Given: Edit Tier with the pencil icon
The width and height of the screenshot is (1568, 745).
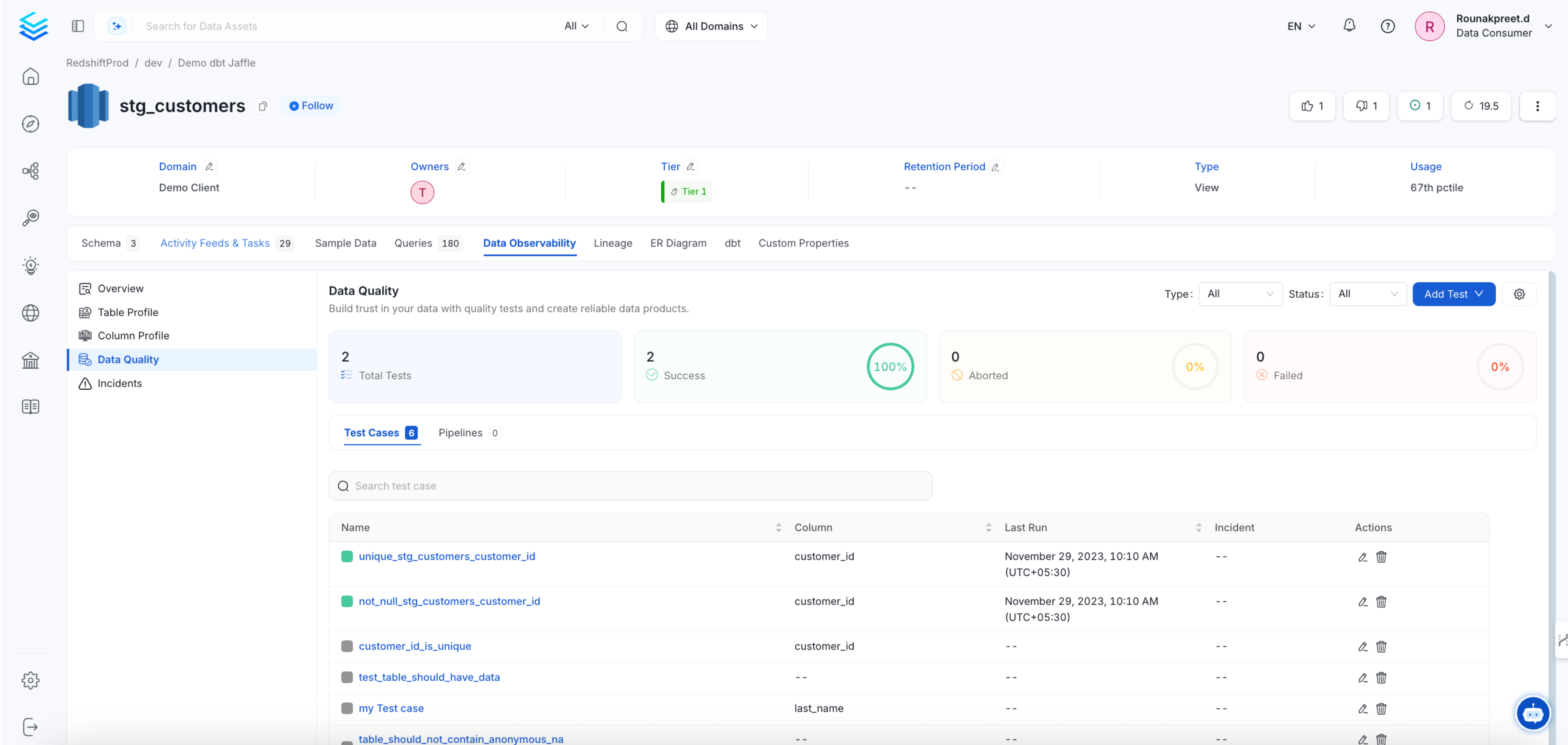Looking at the screenshot, I should tap(690, 166).
